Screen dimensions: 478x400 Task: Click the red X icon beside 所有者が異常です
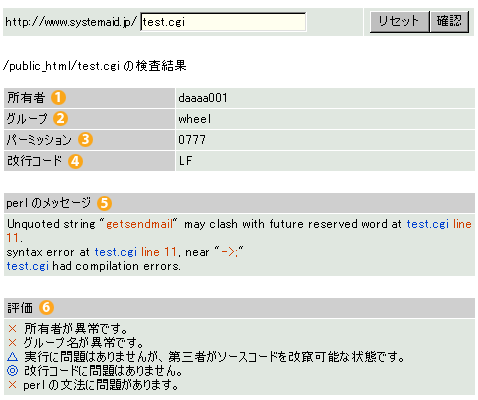(x=12, y=329)
